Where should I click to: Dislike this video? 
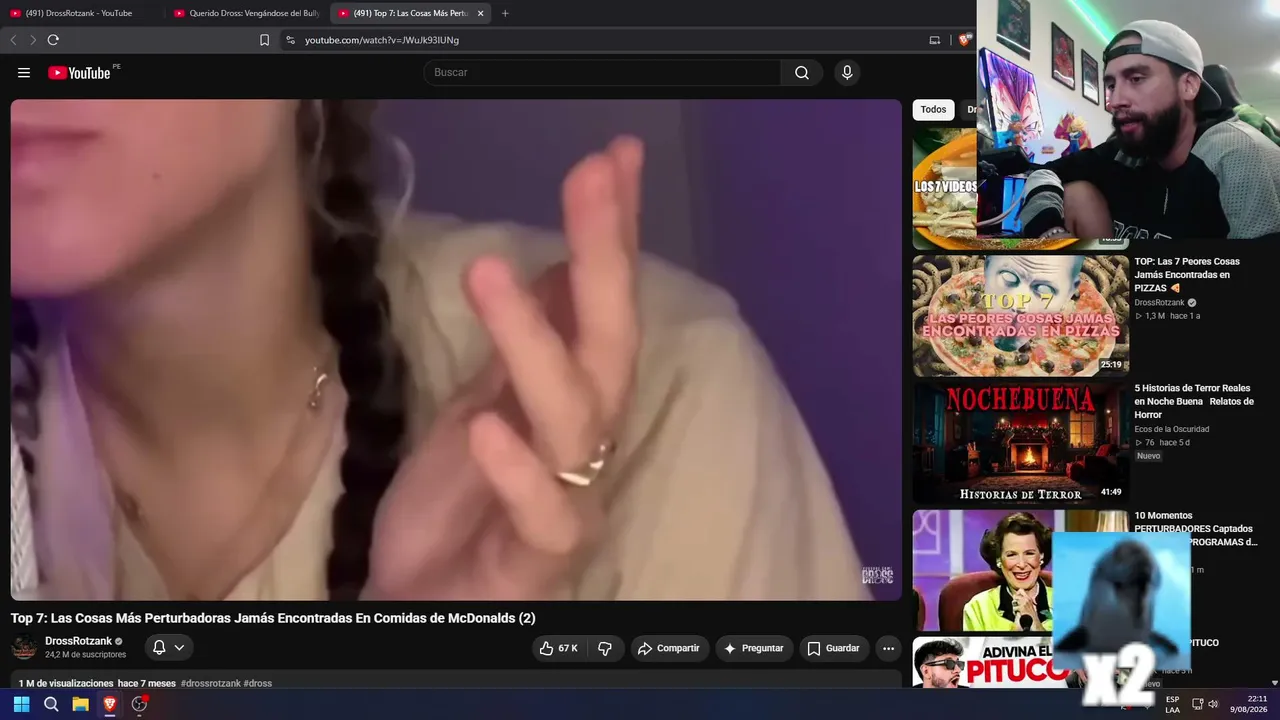[x=605, y=648]
